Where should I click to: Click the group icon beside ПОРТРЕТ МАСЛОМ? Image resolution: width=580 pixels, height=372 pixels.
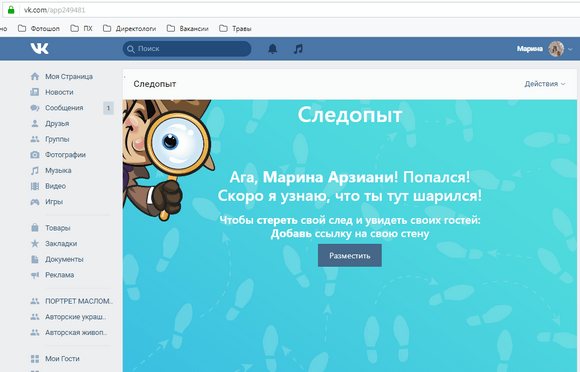(x=35, y=301)
